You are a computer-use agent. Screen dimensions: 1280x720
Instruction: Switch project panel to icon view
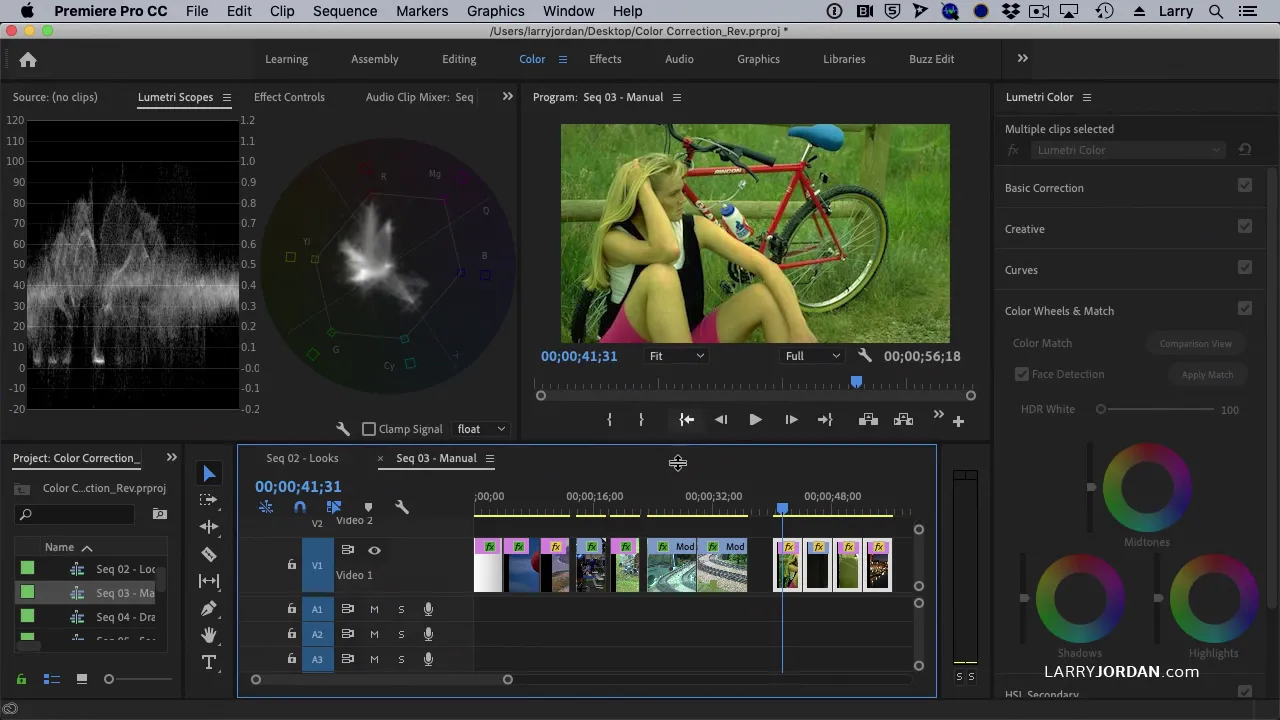point(82,679)
